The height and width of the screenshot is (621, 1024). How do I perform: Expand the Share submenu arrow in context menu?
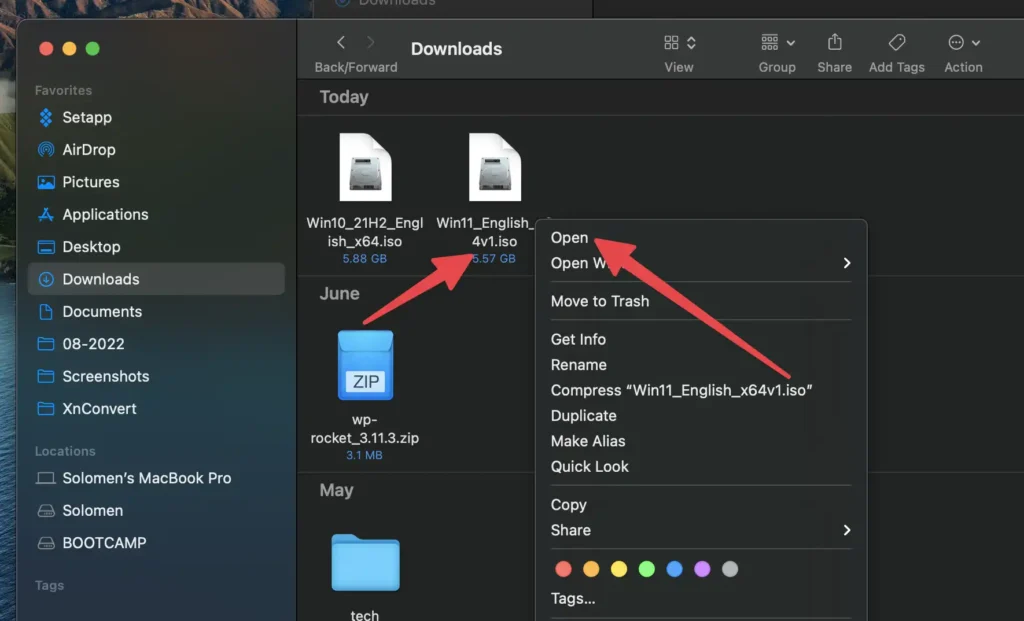coord(847,530)
